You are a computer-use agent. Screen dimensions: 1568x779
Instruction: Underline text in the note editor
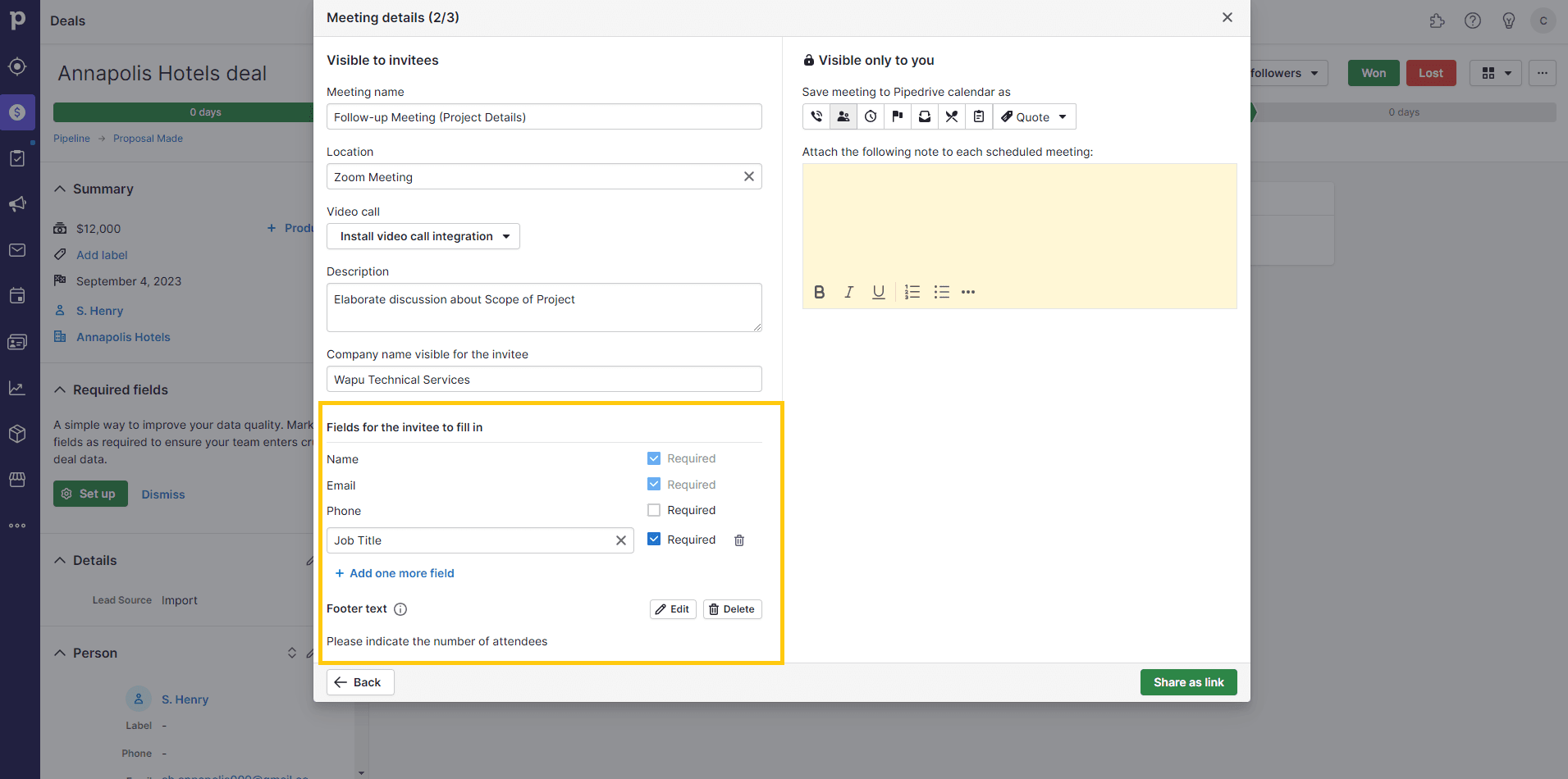pos(878,292)
